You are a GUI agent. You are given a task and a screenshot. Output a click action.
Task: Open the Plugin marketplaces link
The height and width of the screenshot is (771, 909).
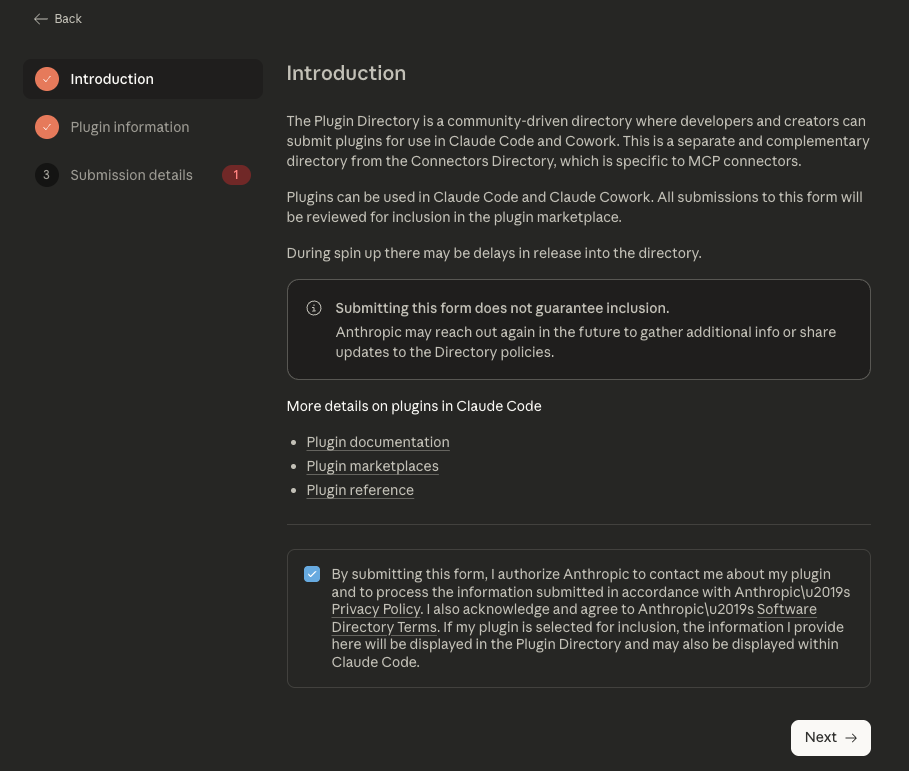point(372,466)
